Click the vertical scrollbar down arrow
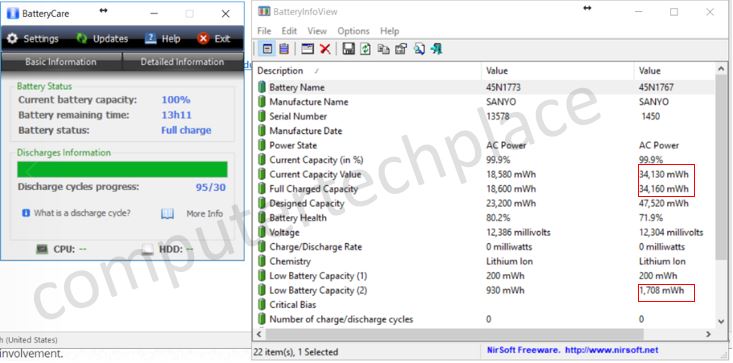 point(721,321)
